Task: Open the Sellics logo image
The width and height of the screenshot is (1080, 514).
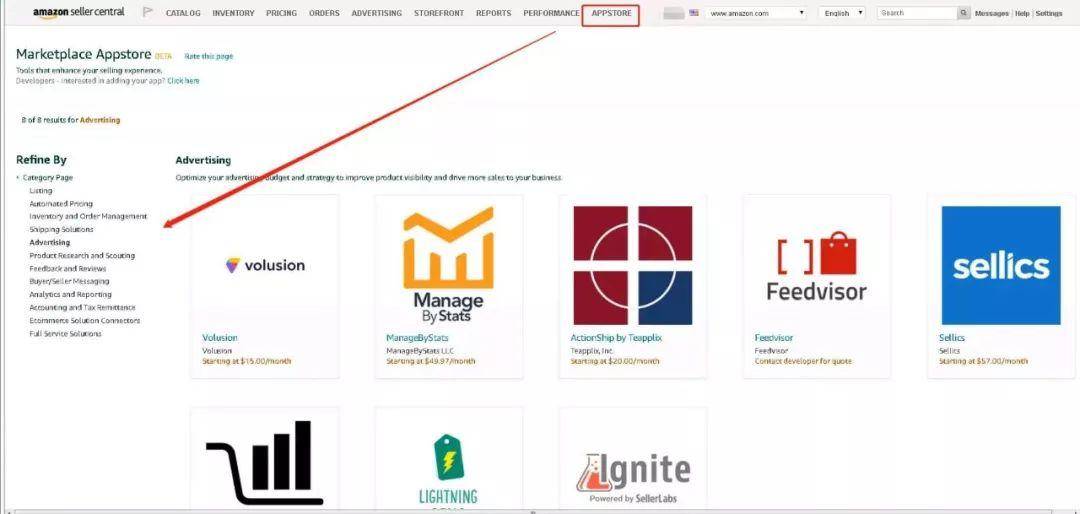Action: 1001,265
